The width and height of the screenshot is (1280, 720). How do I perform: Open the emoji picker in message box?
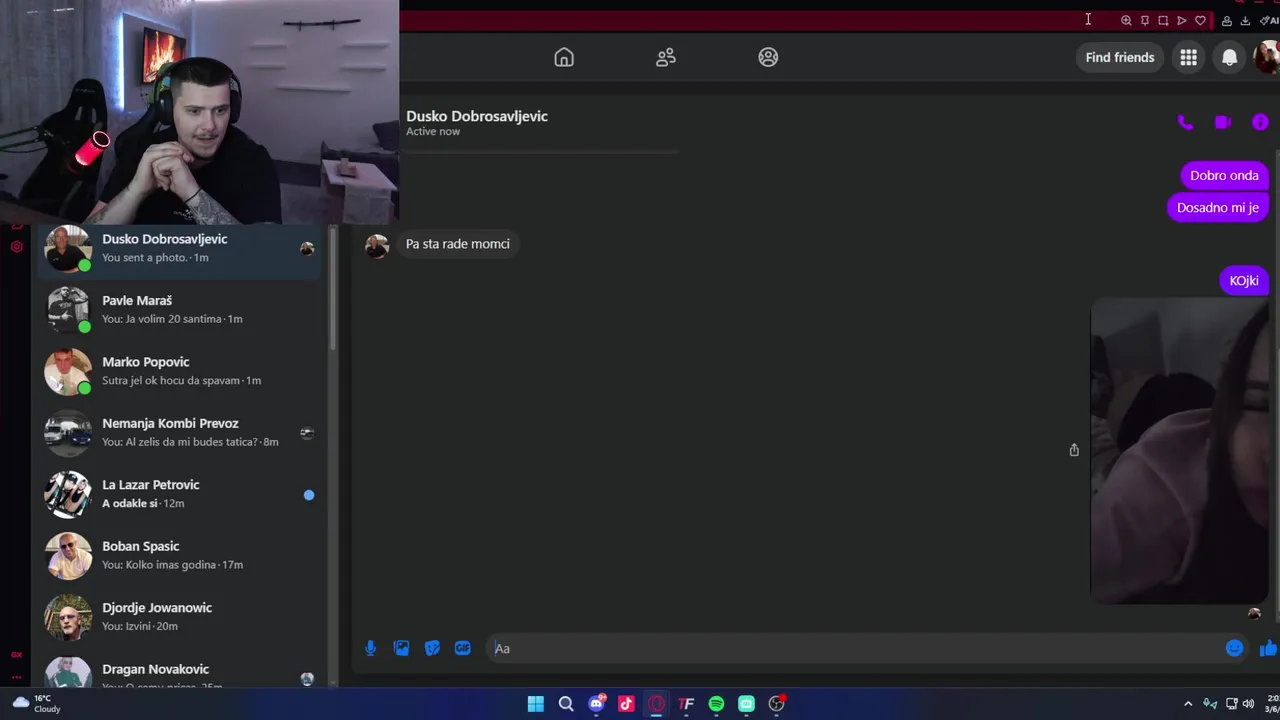tap(1234, 648)
